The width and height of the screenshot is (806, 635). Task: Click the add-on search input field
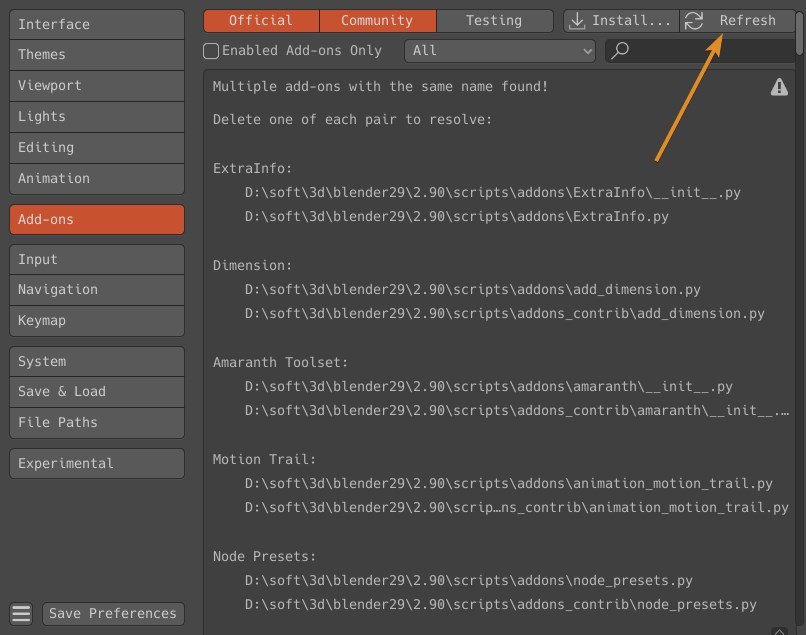pos(710,50)
